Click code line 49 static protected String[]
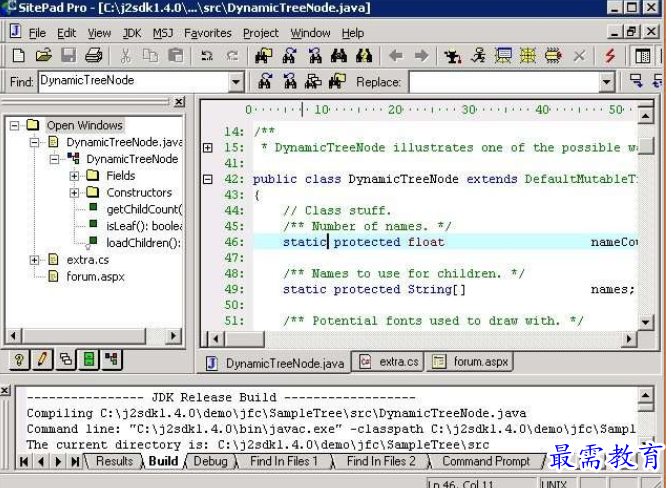Viewport: 671px width, 488px height. pos(374,289)
